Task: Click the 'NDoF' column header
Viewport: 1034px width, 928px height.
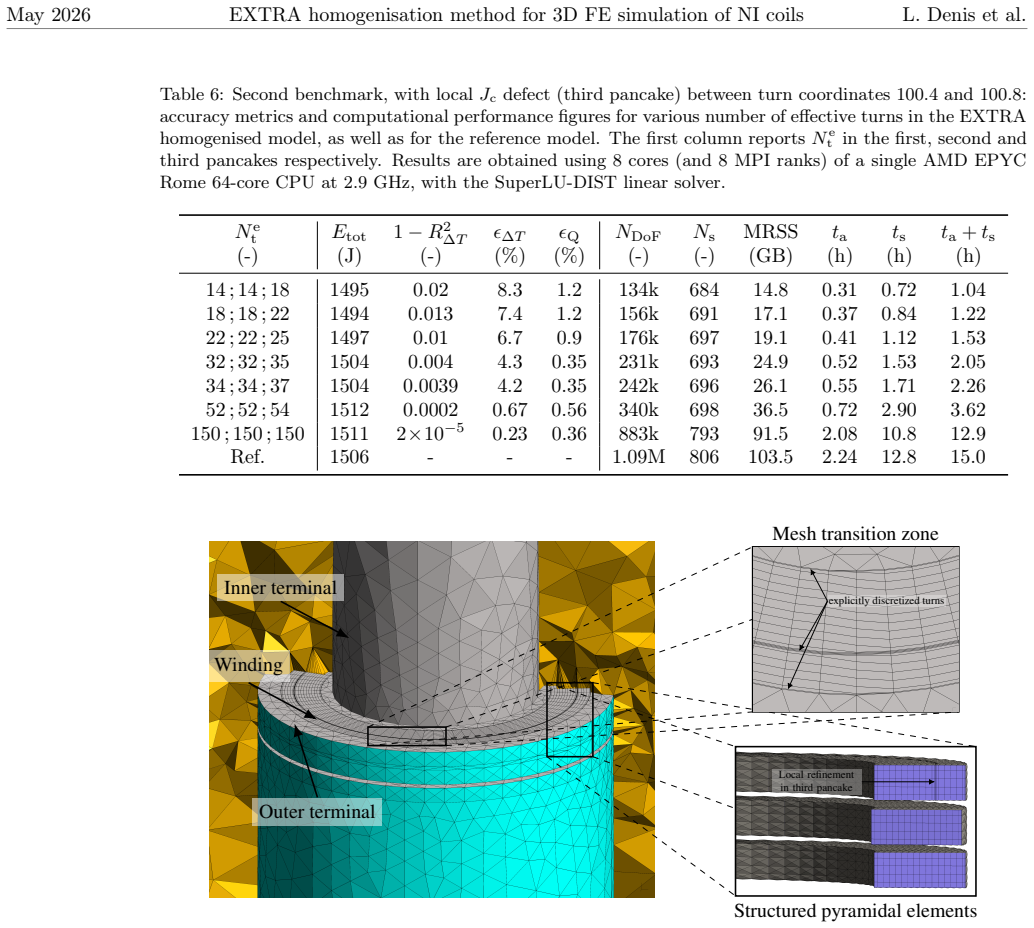Action: (638, 233)
